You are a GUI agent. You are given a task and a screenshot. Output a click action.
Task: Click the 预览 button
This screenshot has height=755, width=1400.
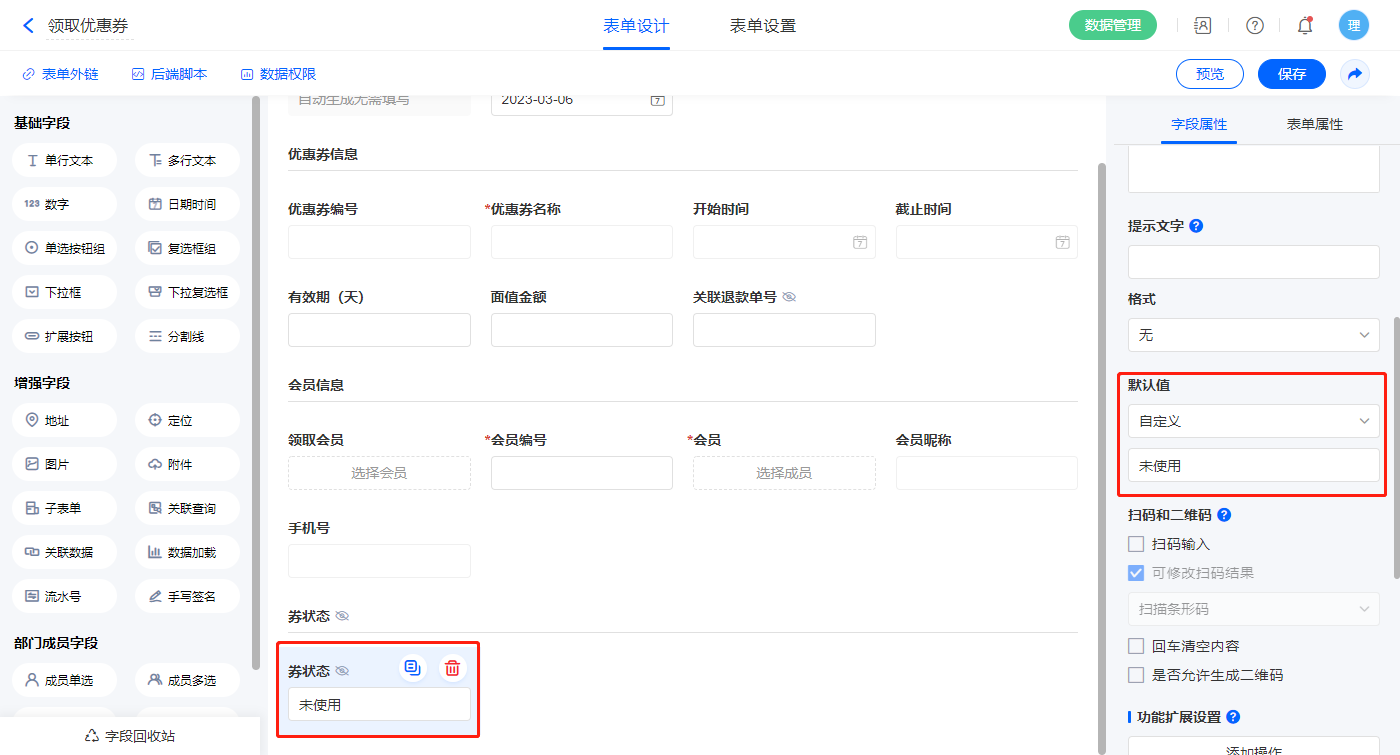coord(1210,74)
